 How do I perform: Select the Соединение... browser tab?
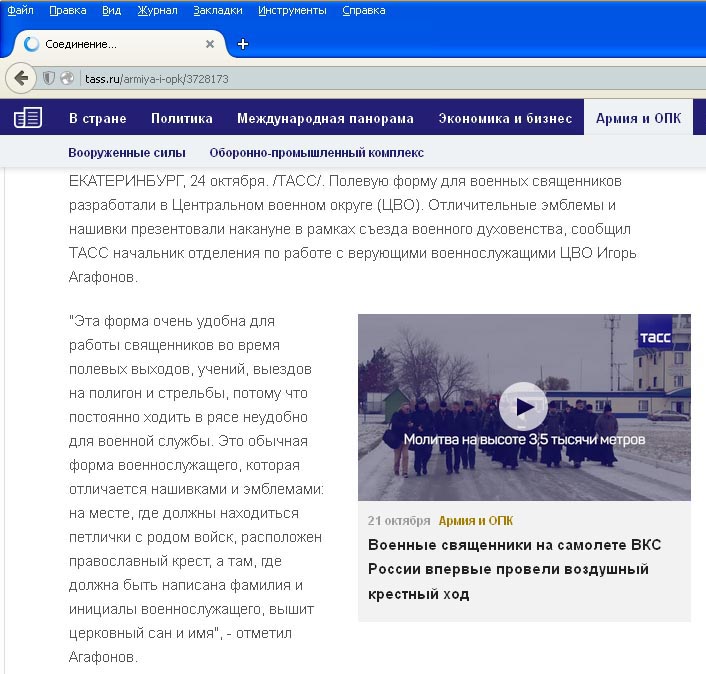coord(118,44)
